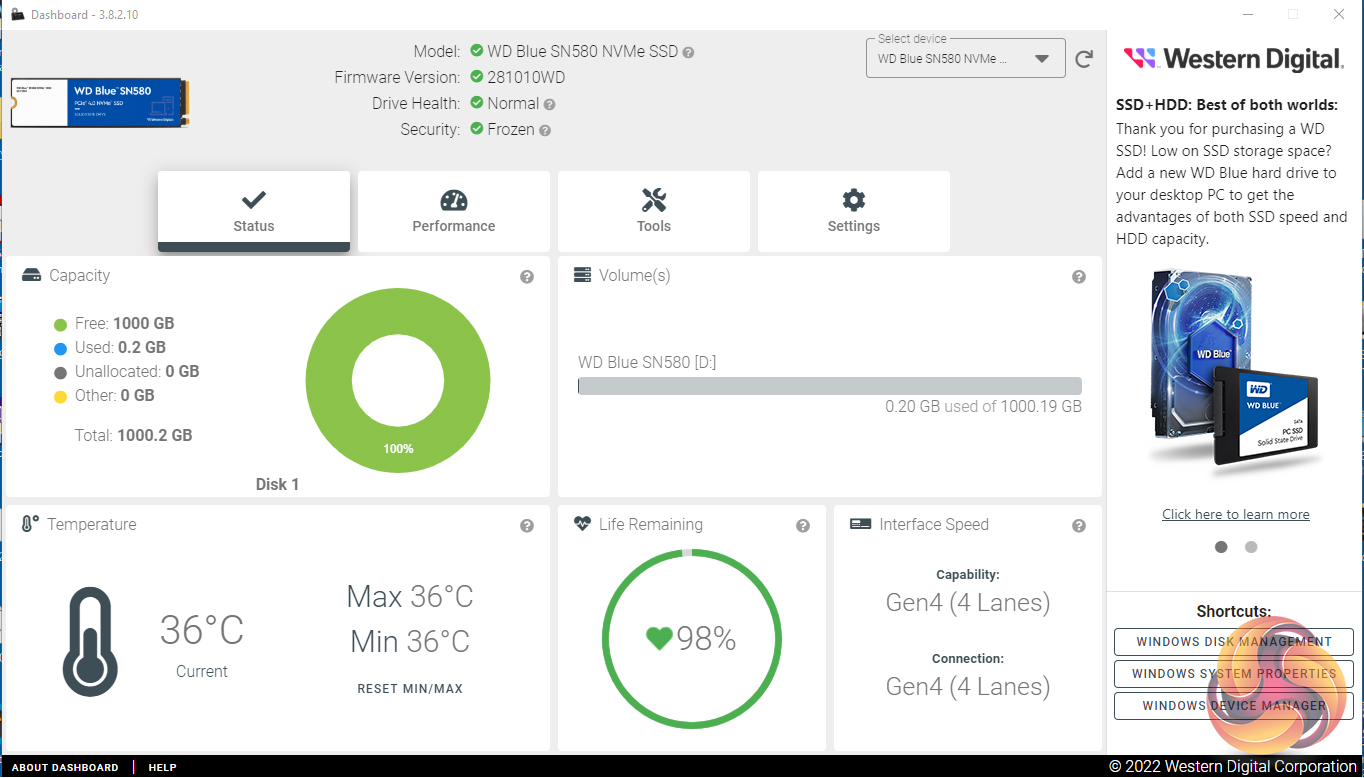Click help icon beside Drive Health
Screen dimensions: 1364x778
pos(549,104)
